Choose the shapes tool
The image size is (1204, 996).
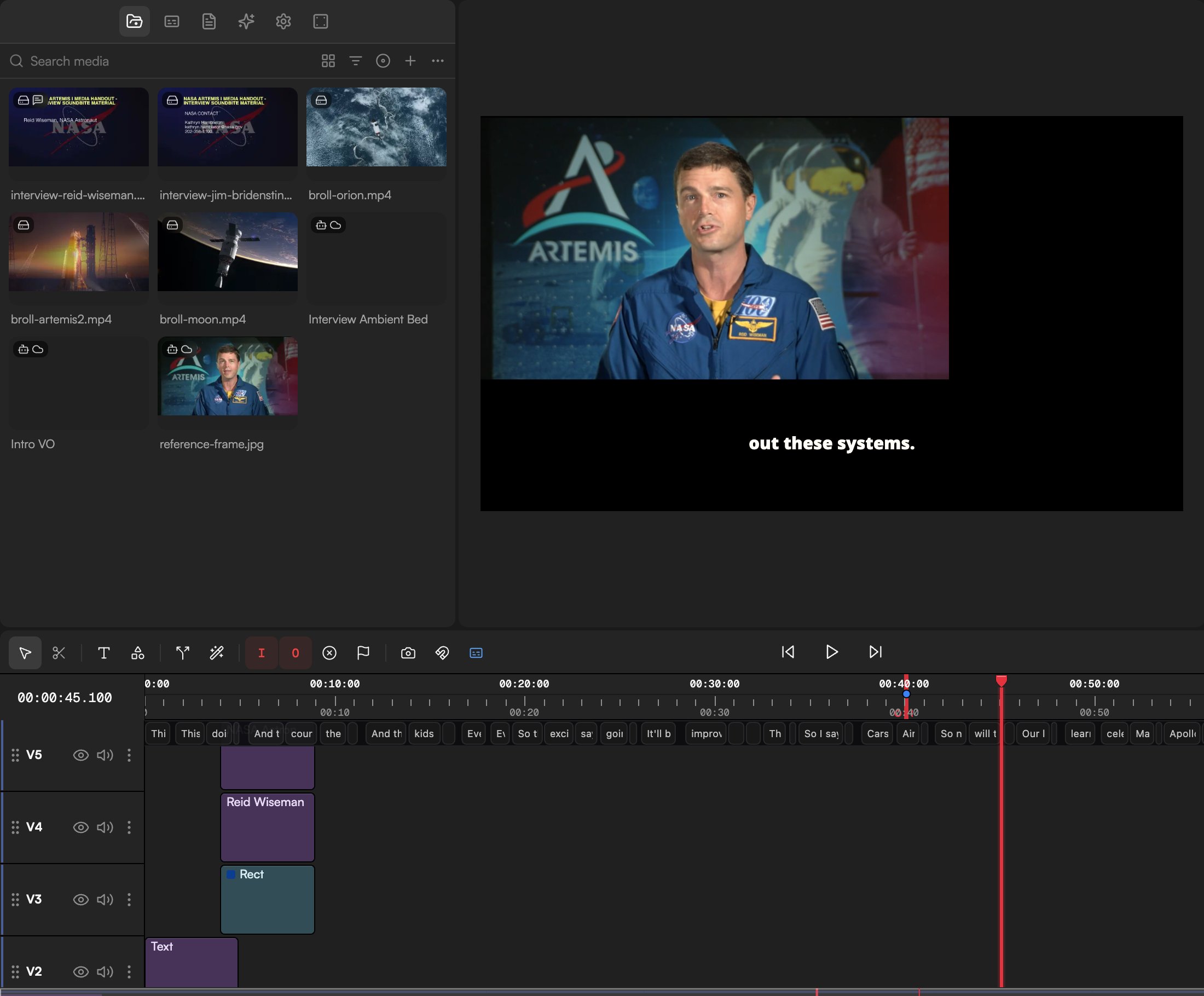137,652
